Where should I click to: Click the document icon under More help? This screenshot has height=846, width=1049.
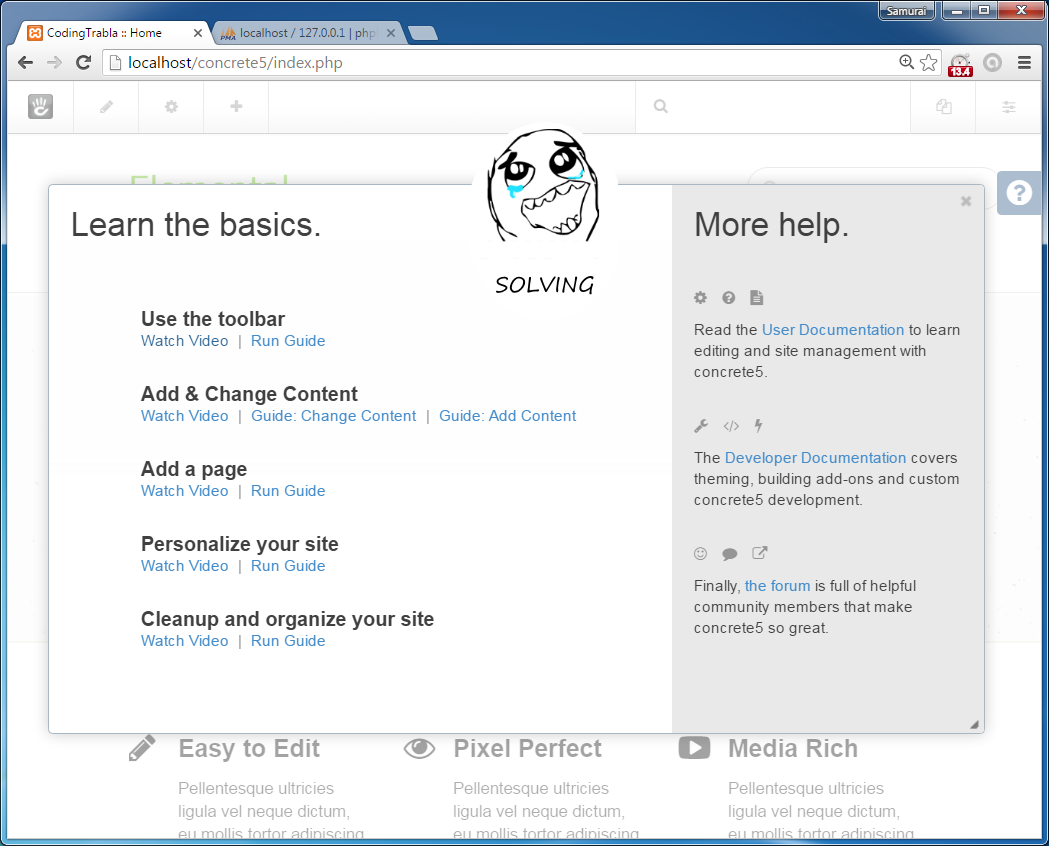tap(757, 298)
